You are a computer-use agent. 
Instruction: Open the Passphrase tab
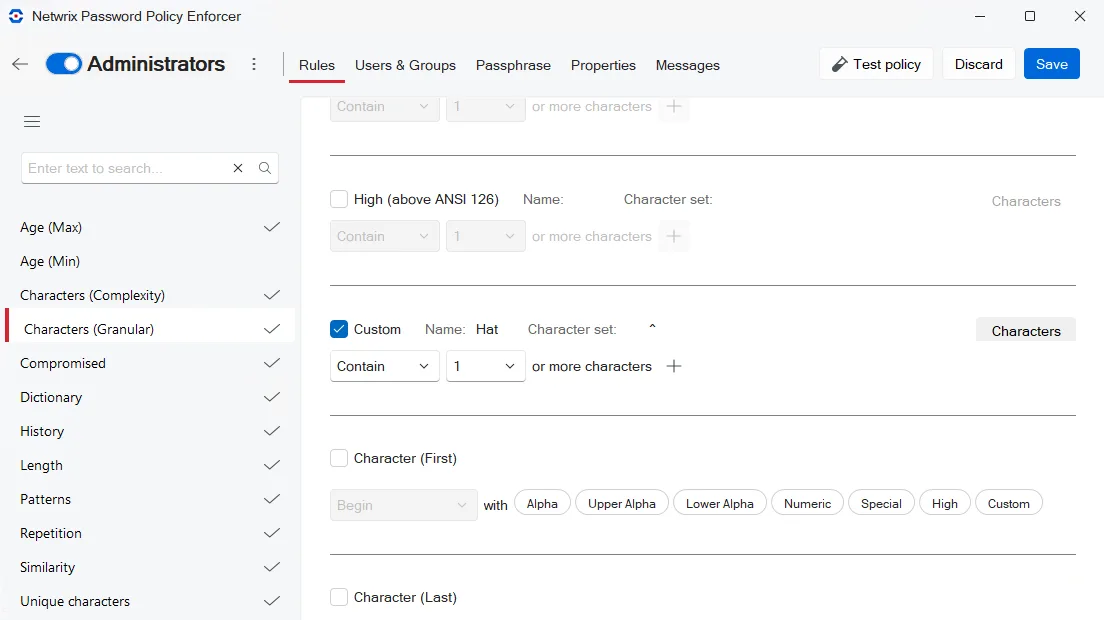(x=513, y=65)
